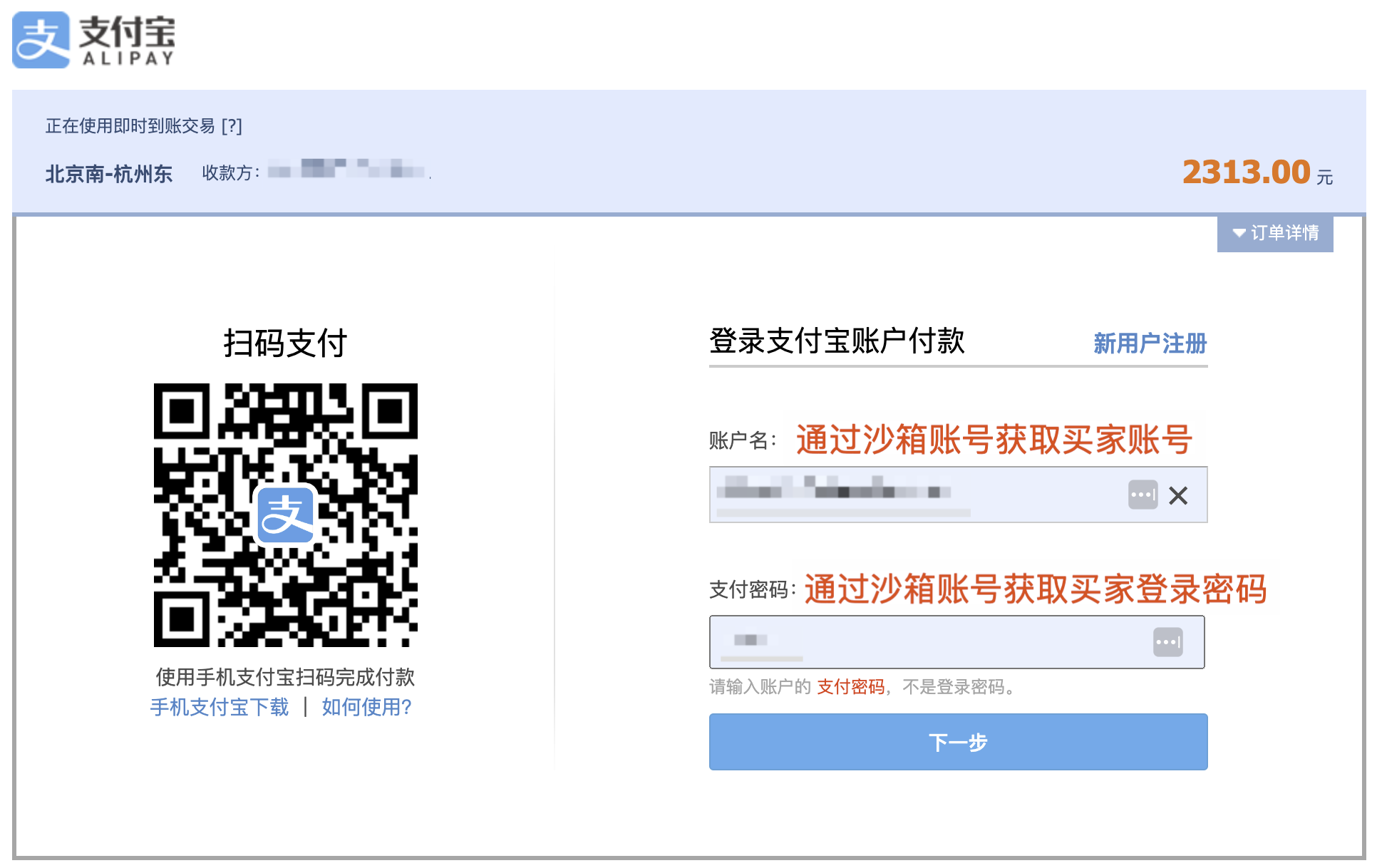Expand the 订单详情 order details

(x=1275, y=233)
